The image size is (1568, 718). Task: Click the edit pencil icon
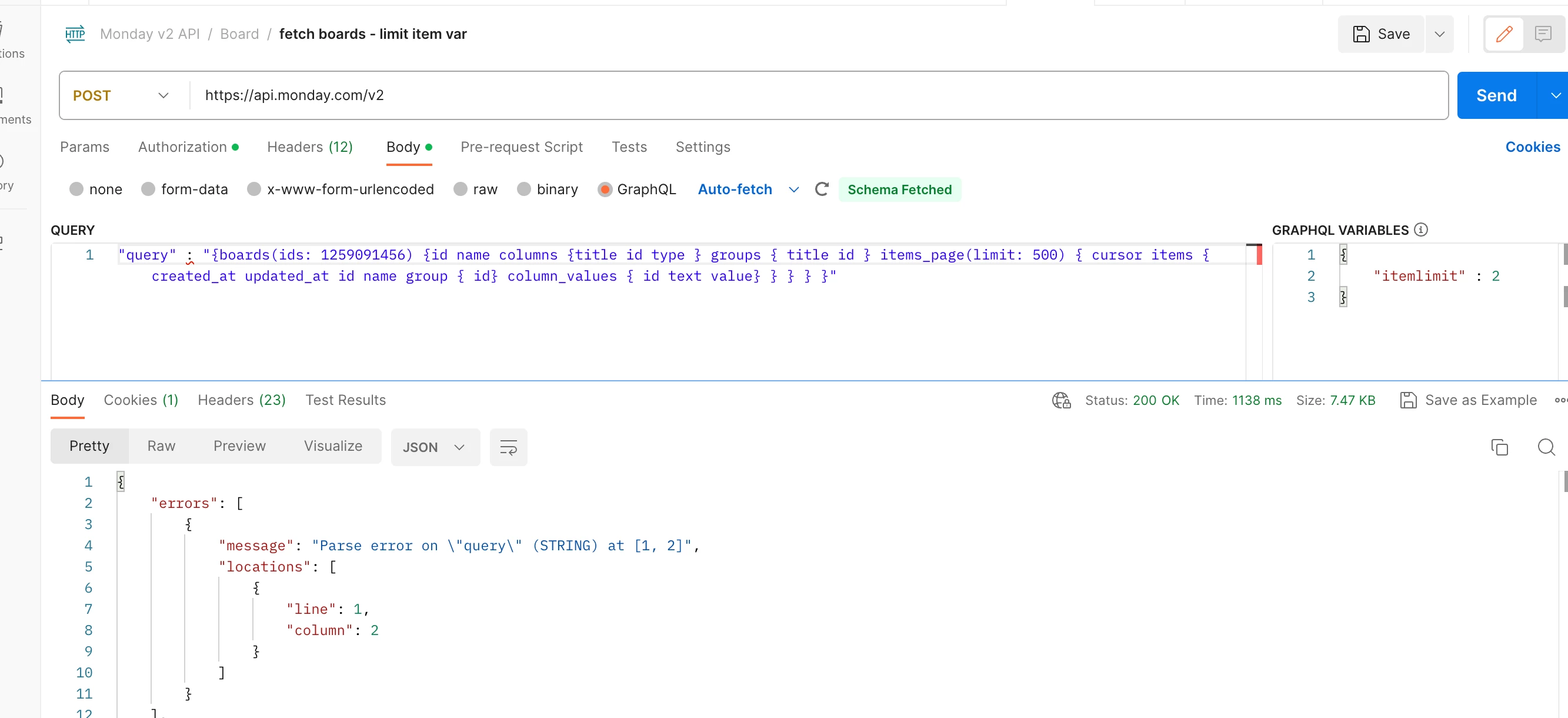[1503, 34]
